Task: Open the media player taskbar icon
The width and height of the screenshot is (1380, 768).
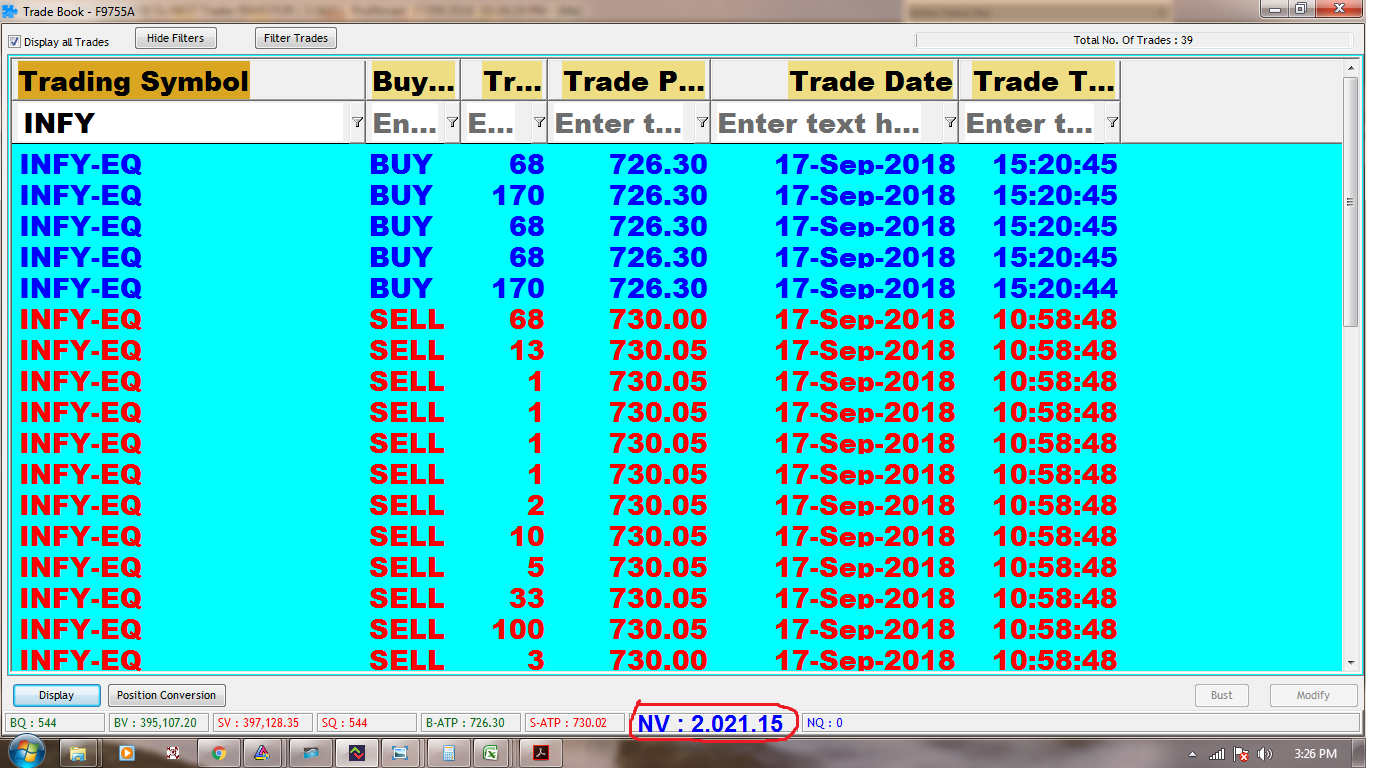Action: [x=126, y=752]
